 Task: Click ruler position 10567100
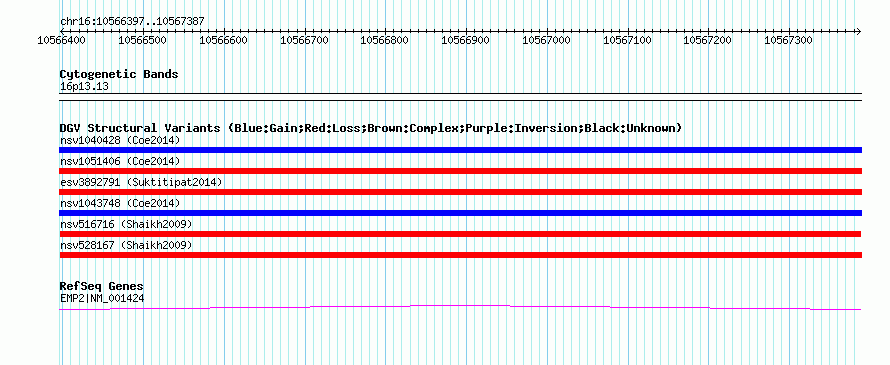click(627, 40)
